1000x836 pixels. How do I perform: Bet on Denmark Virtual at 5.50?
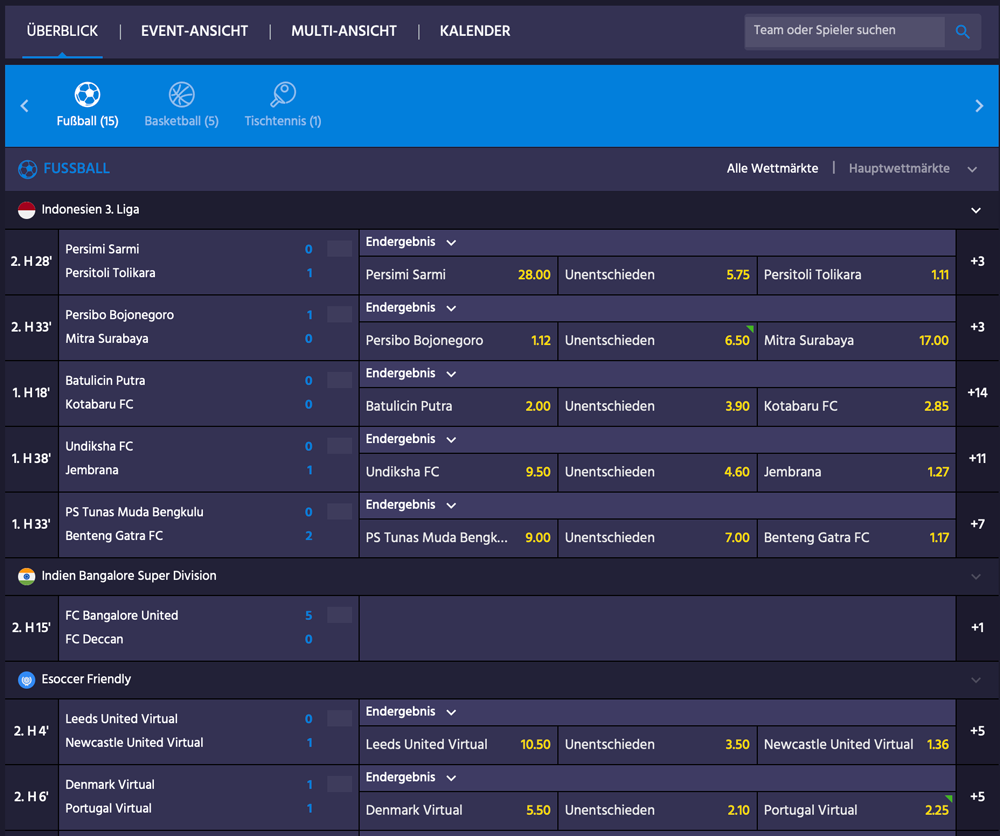tap(458, 810)
